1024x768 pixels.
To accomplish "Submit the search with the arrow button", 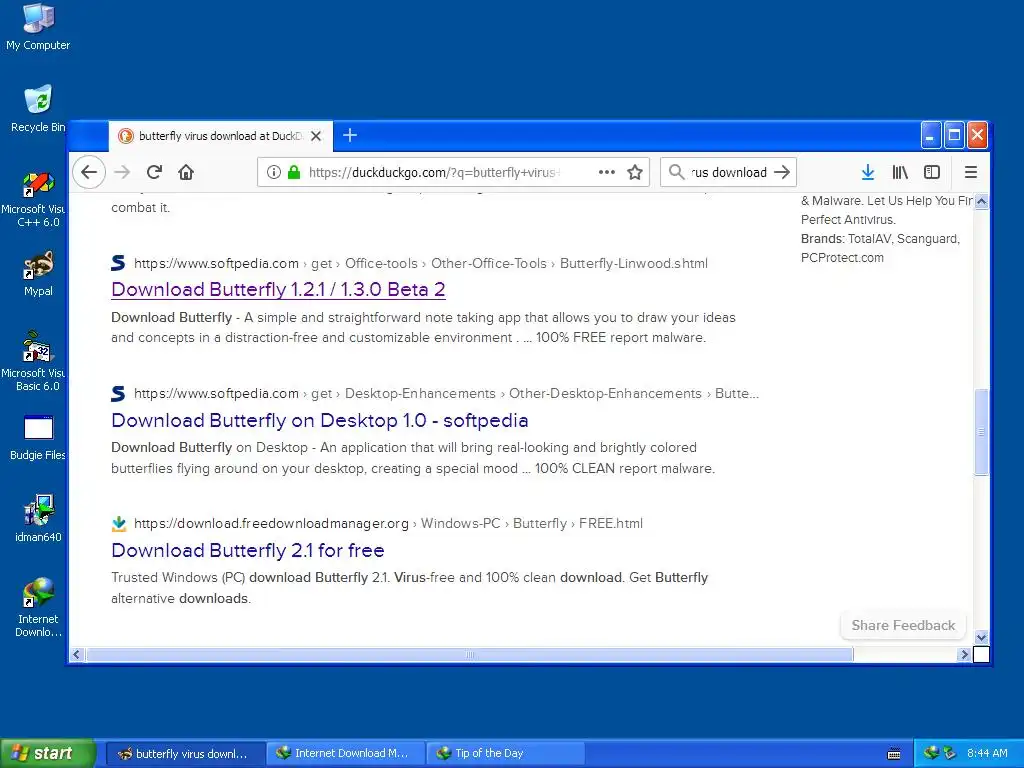I will 782,172.
